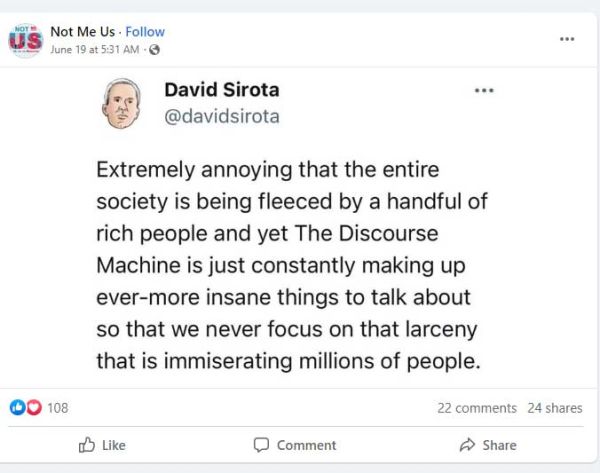Click the blue Like reaction icon
The image size is (600, 473).
(16, 408)
